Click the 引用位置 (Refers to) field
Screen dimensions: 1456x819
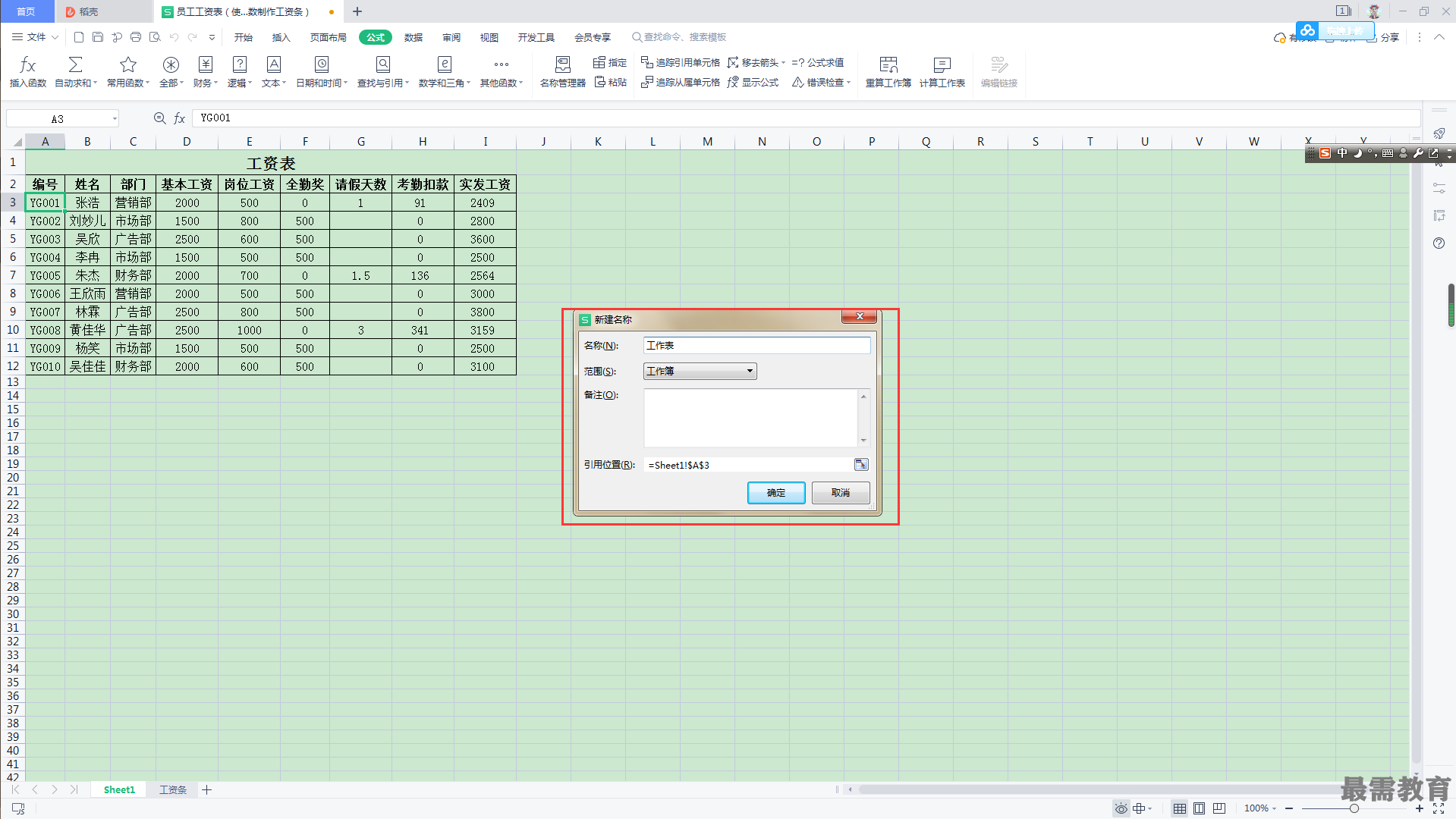point(748,465)
